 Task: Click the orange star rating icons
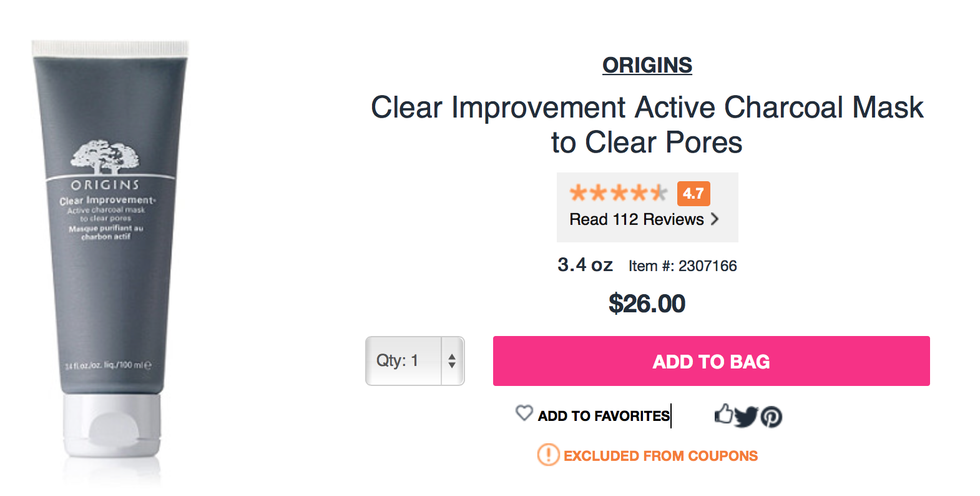pyautogui.click(x=617, y=193)
